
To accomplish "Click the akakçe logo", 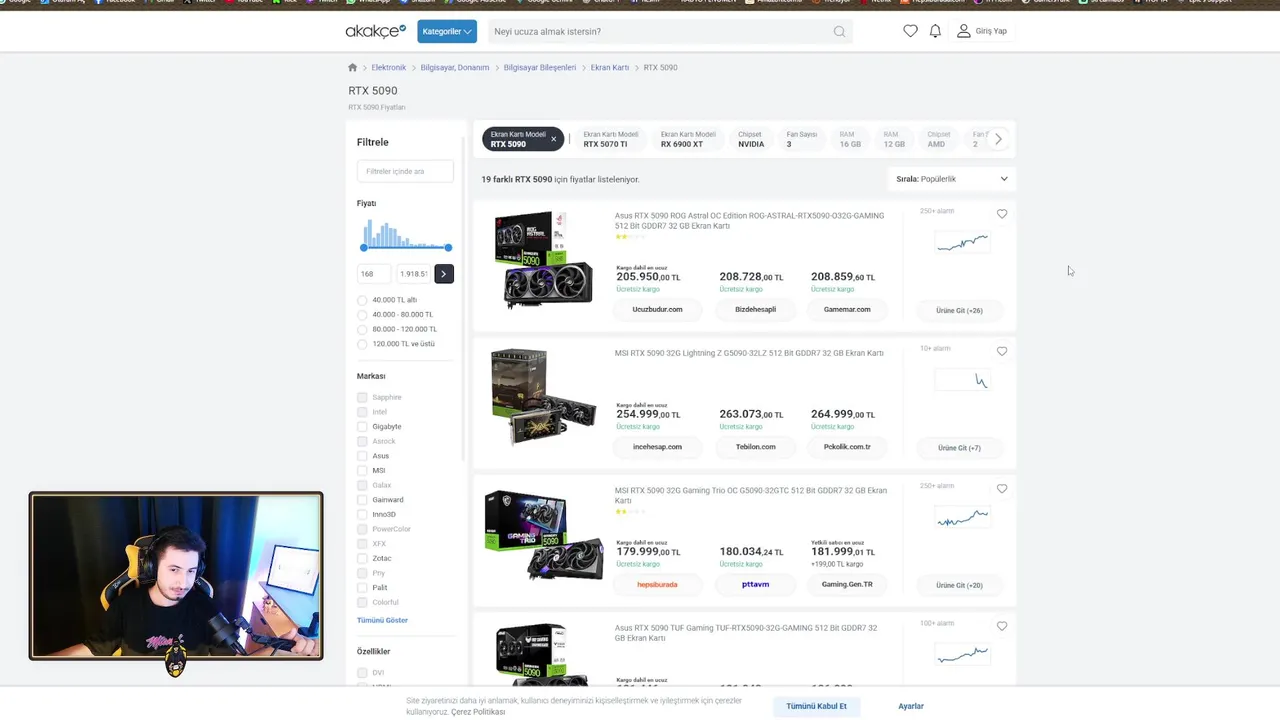I will 376,31.
